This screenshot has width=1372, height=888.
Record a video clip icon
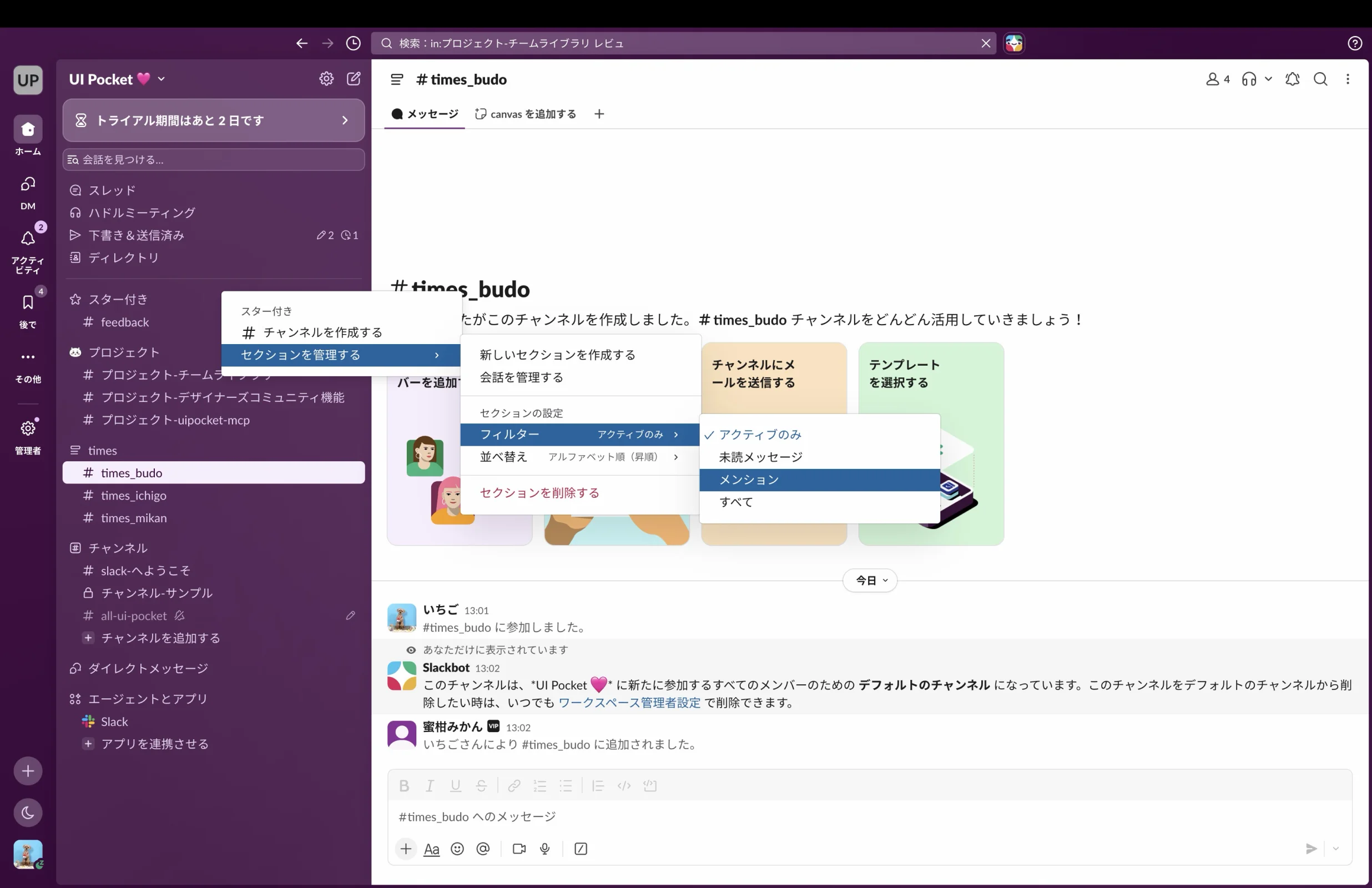pos(519,849)
